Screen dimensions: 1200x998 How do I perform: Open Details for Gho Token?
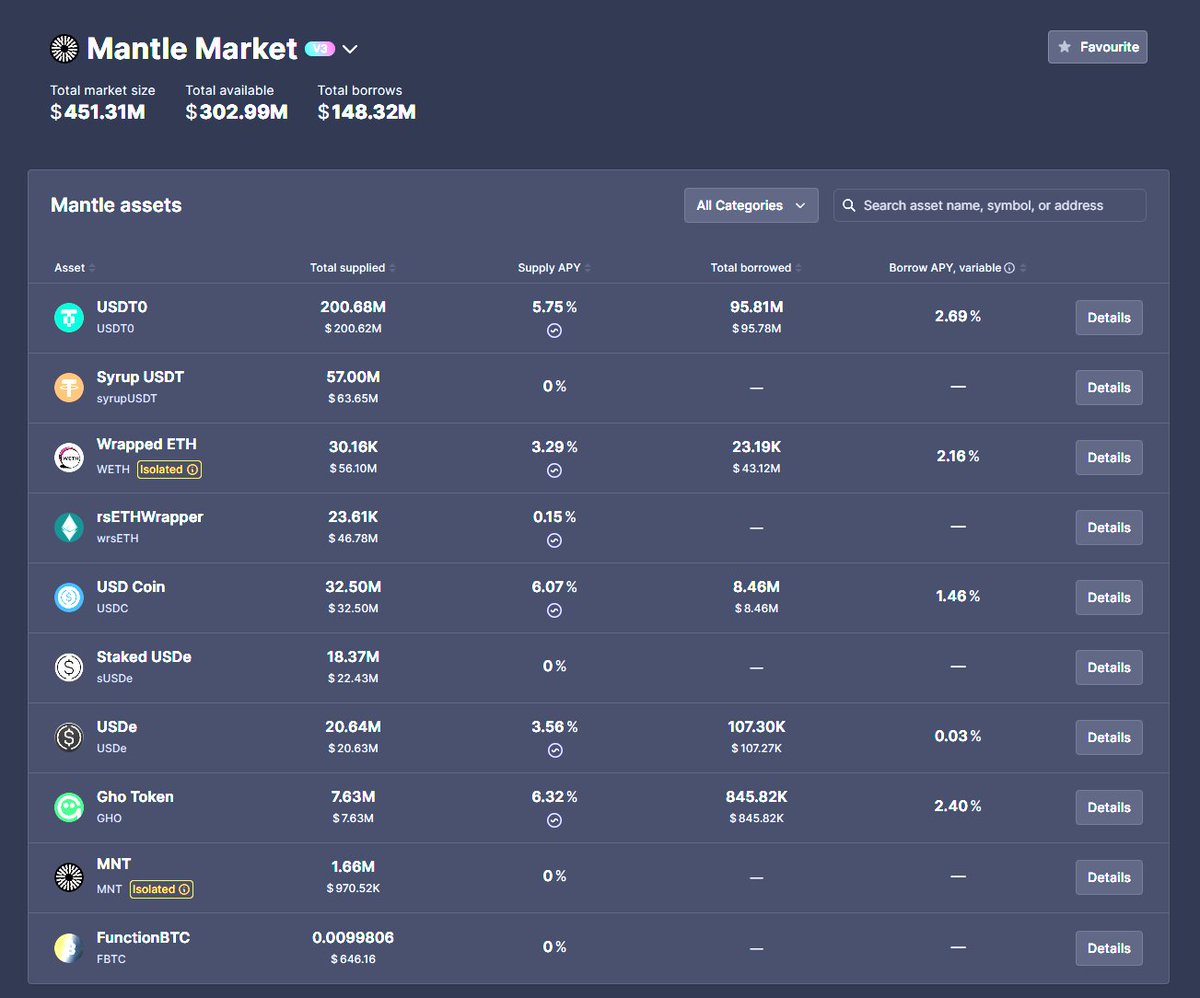1108,808
